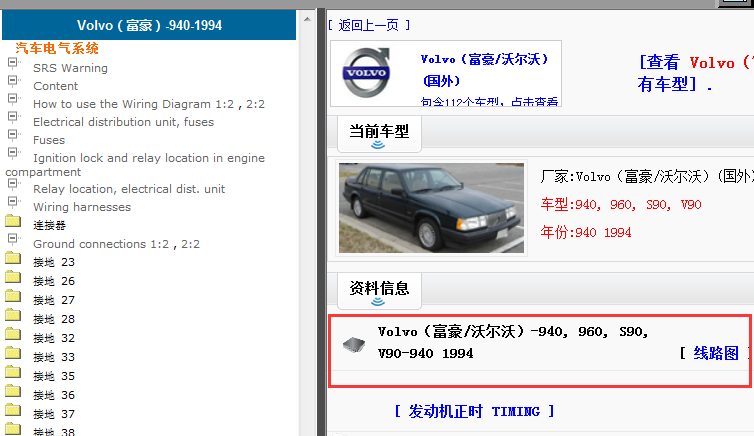
Task: Open the Content entry
Action: [55, 86]
